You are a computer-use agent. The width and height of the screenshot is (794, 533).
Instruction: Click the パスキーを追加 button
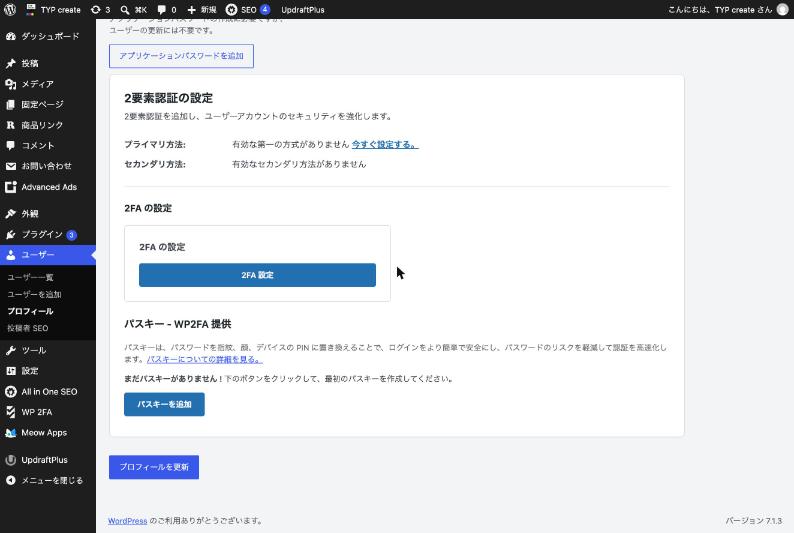coord(164,404)
